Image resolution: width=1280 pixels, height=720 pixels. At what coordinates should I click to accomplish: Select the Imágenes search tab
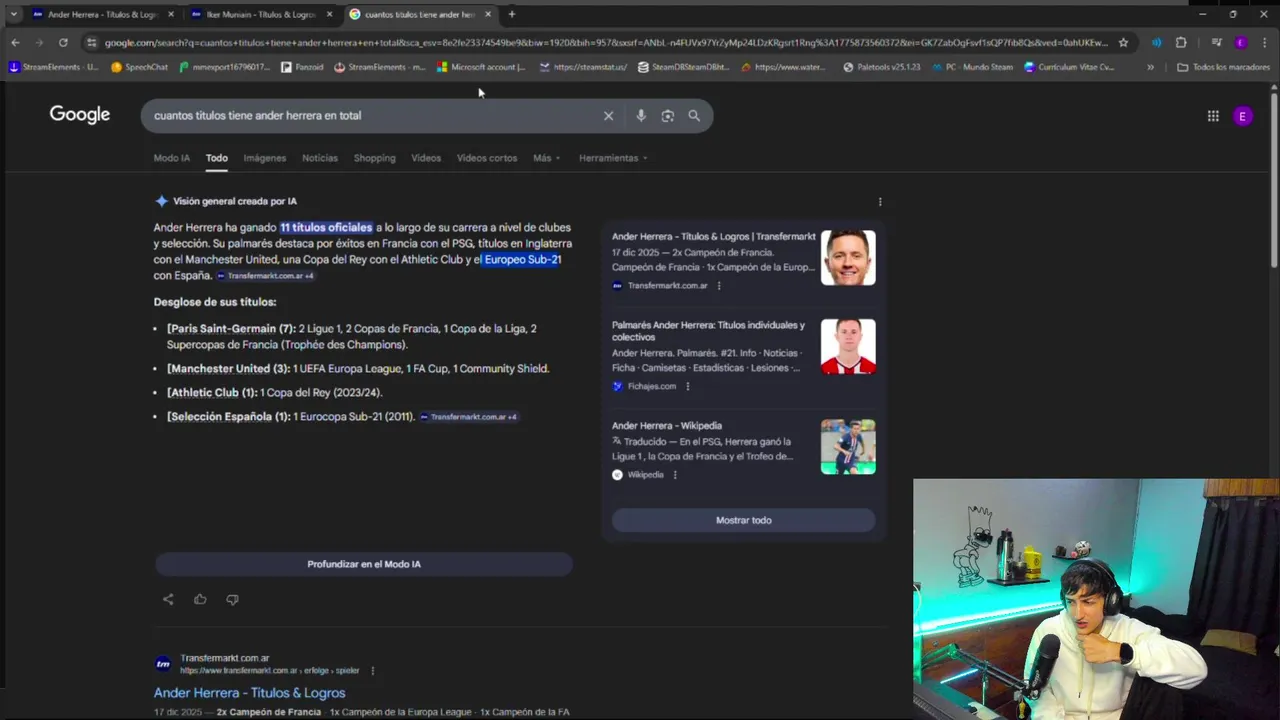point(264,158)
